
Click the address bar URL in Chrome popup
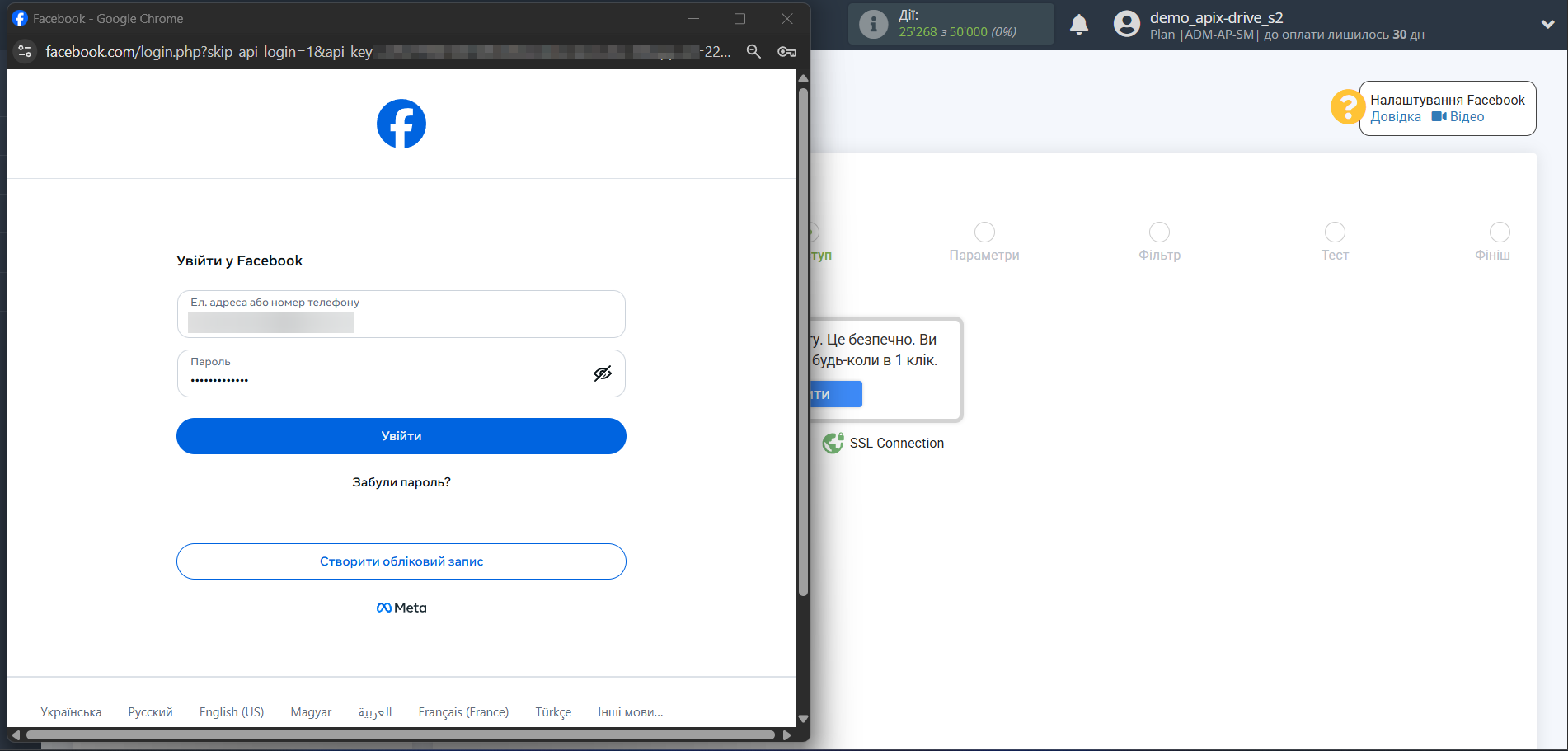click(387, 51)
